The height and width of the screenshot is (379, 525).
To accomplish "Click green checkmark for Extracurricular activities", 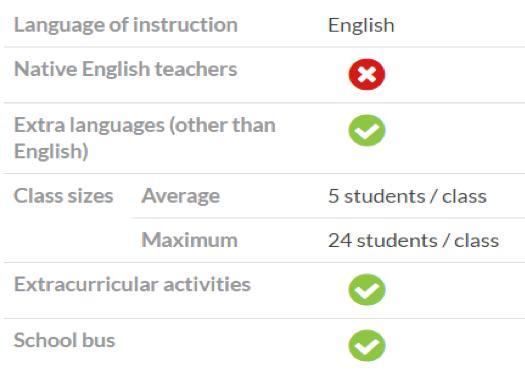I will 367,290.
